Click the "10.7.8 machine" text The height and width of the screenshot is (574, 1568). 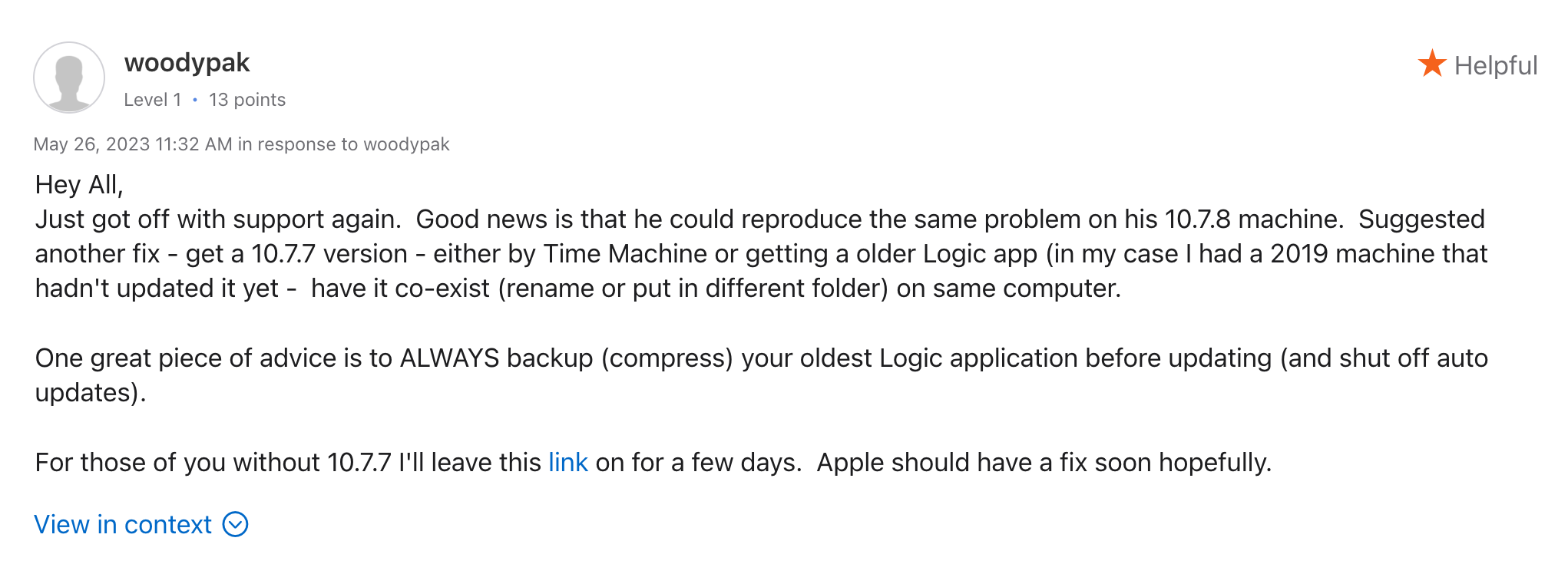1253,219
